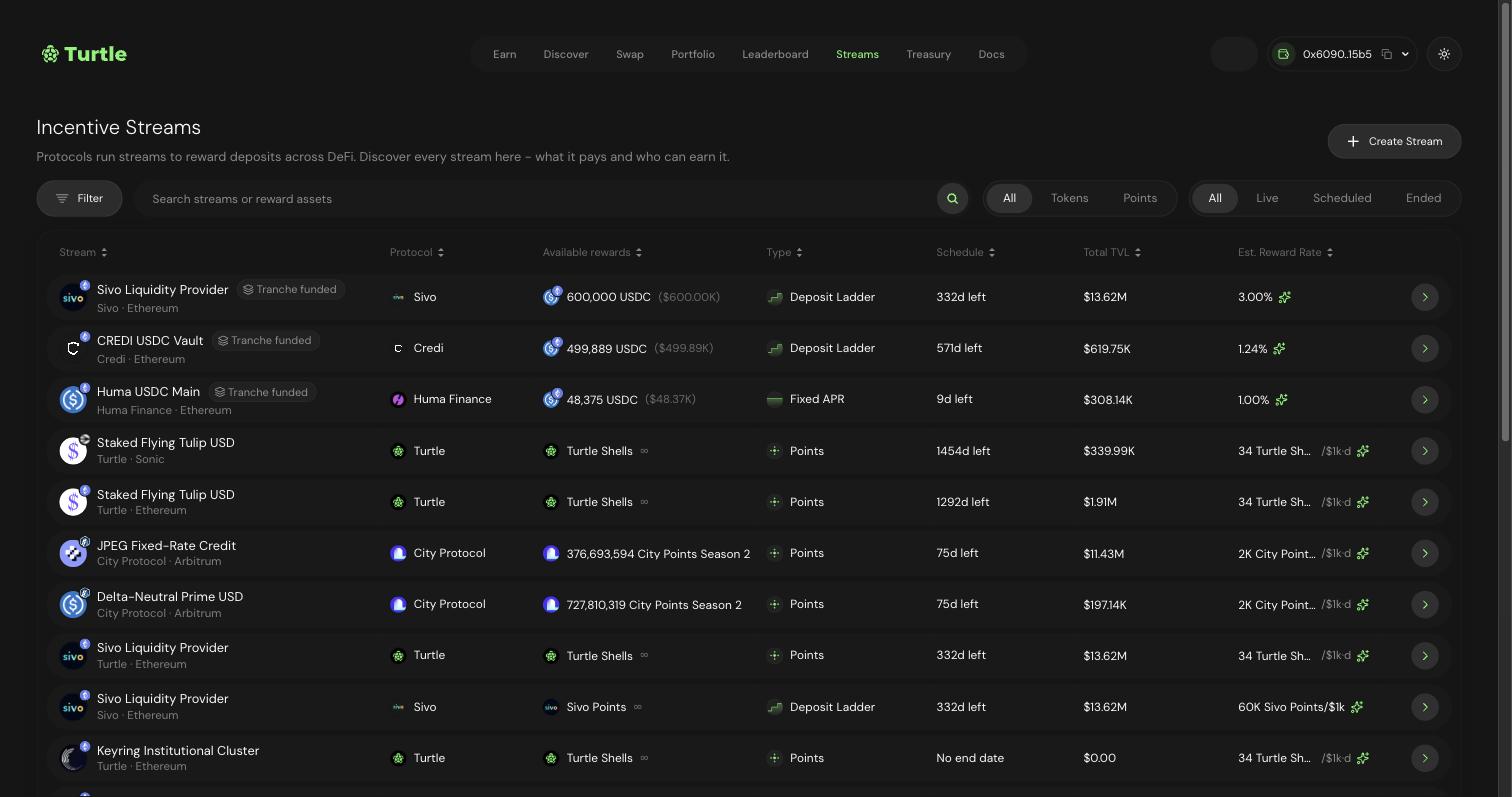Click Sivo Liquidity Provider tranche-funded stream icon
The image size is (1512, 797).
73,297
